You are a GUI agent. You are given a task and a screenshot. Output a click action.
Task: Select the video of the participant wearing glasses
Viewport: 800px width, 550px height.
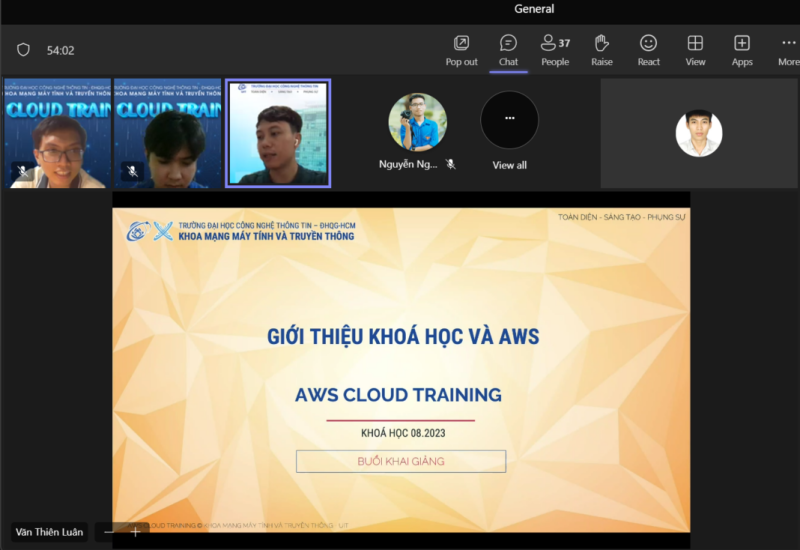point(58,134)
